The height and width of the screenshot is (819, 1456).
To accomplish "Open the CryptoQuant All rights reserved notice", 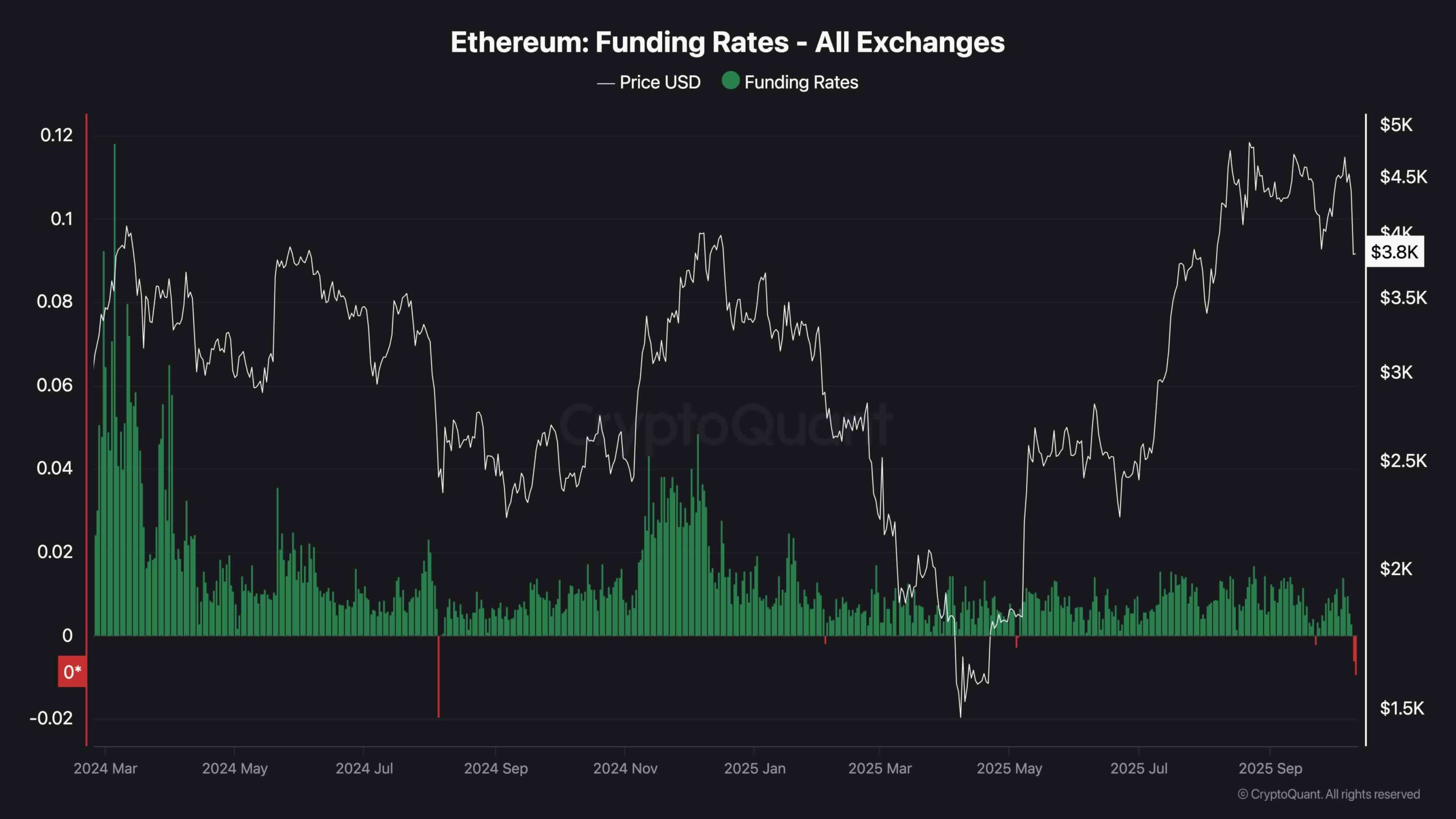I will (x=1329, y=794).
